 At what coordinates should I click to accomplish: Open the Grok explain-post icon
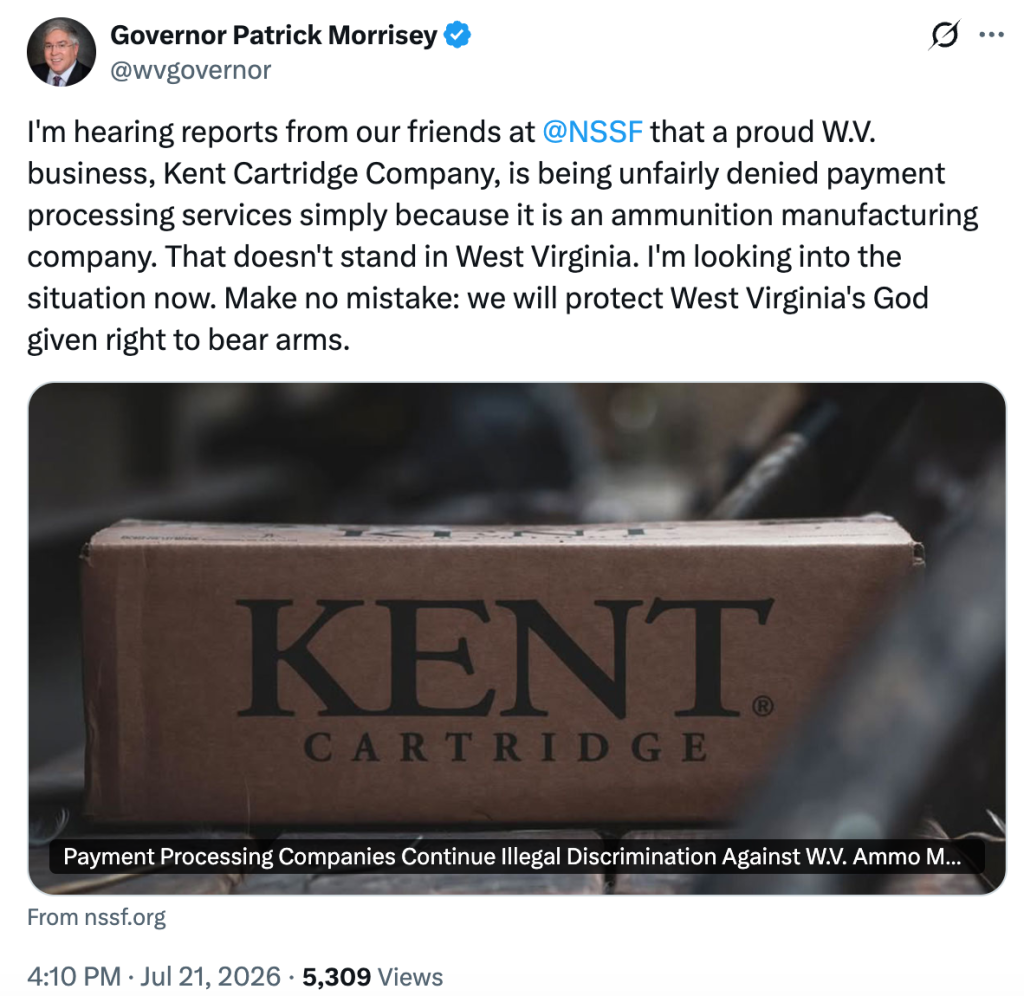944,35
